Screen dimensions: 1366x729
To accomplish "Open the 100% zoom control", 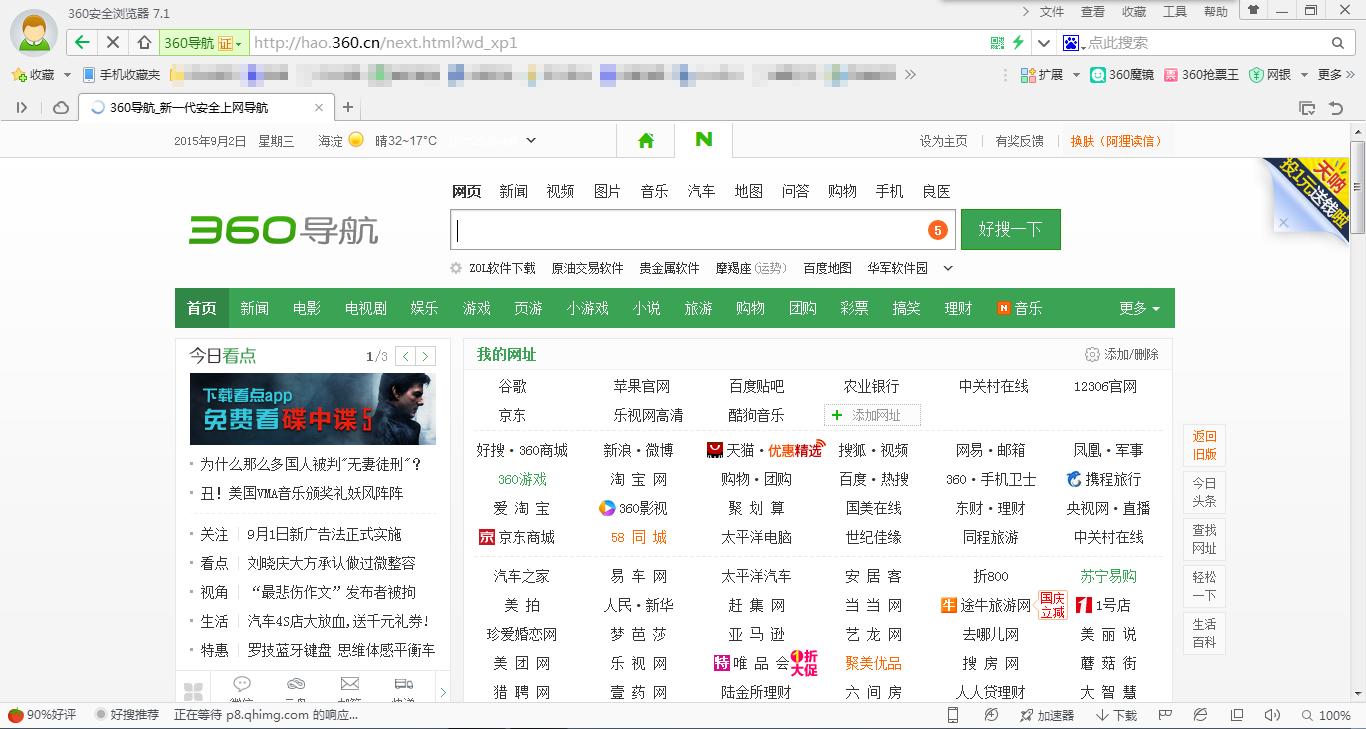I will coord(1326,715).
